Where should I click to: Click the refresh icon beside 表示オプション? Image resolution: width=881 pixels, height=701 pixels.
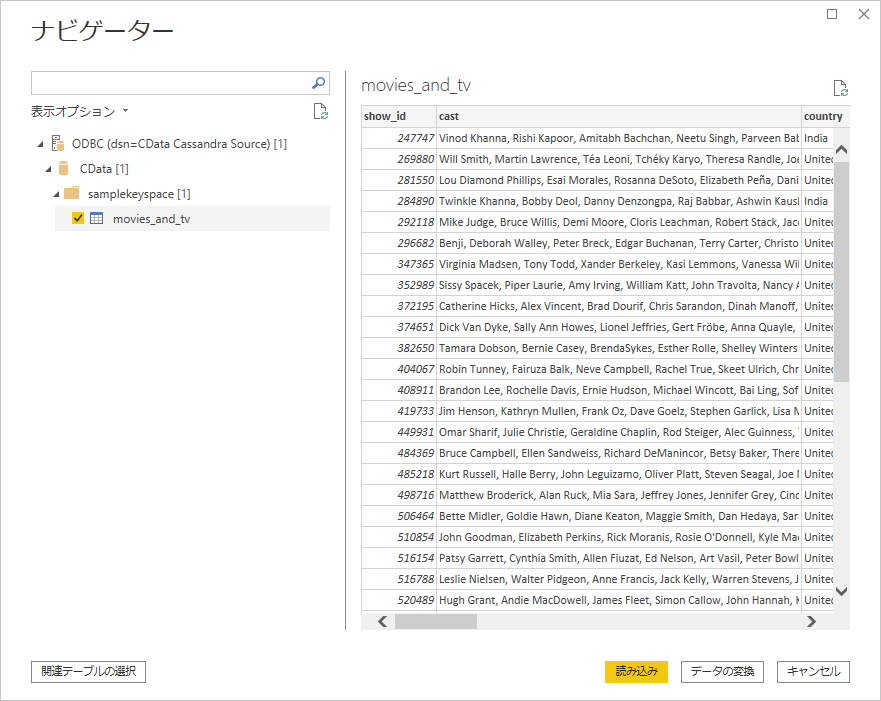tap(320, 111)
